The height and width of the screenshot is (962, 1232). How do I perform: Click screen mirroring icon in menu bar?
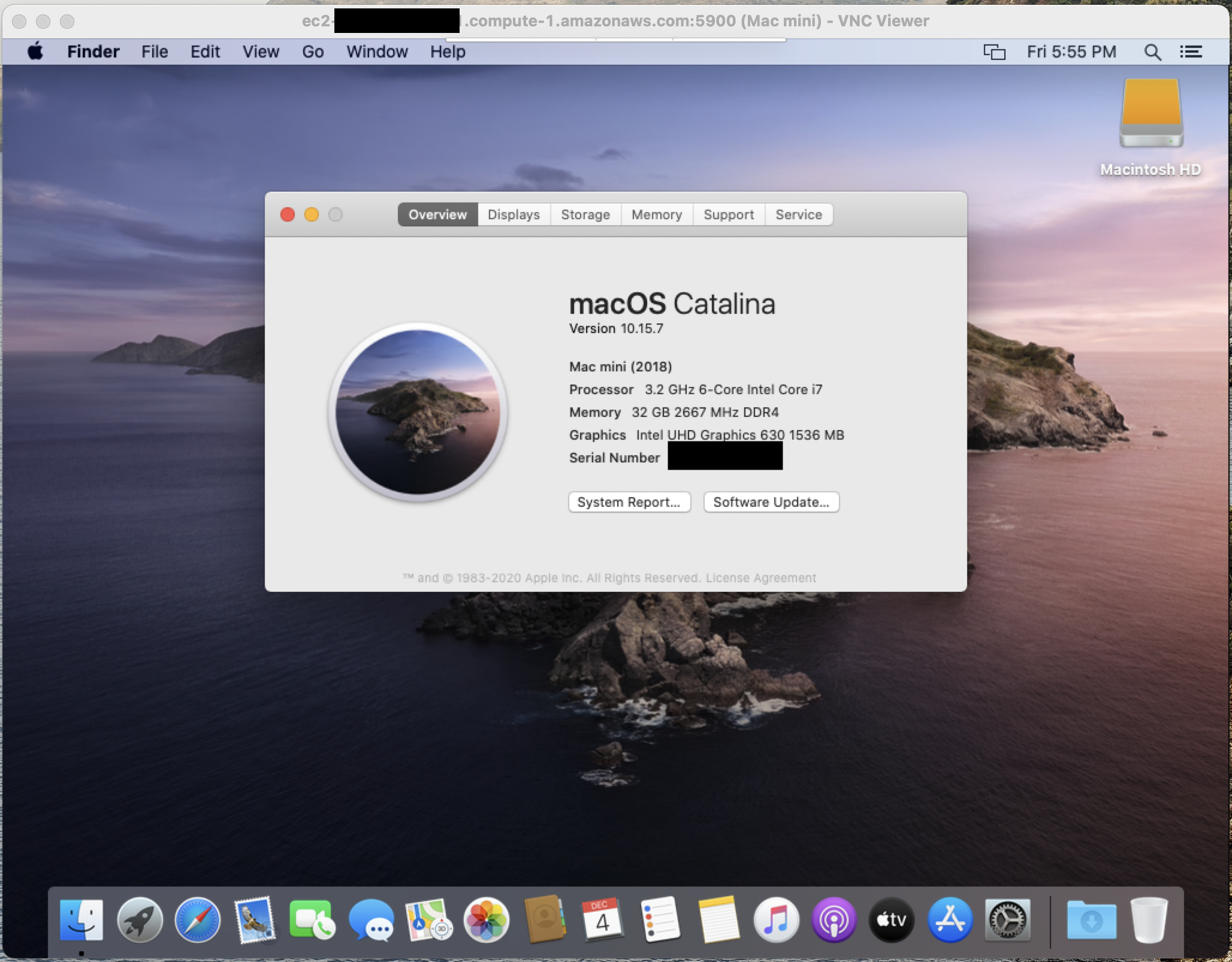pyautogui.click(x=994, y=52)
